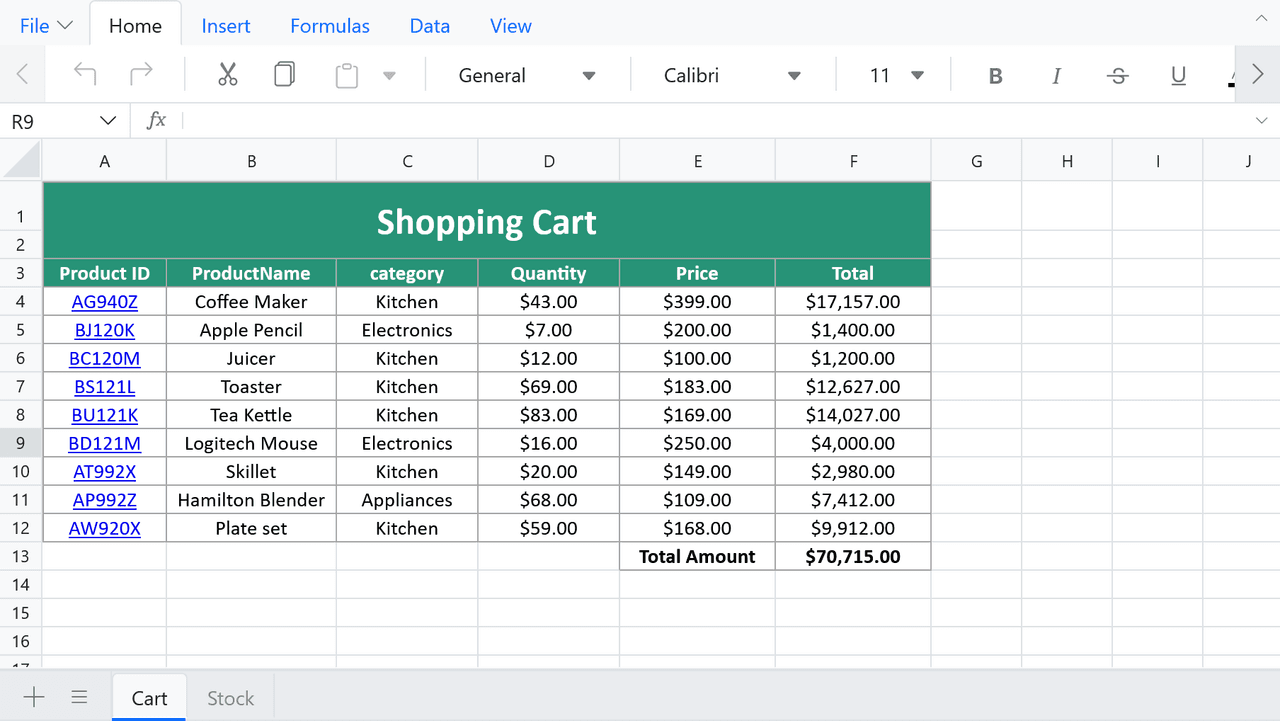Open the AT992X product link
Viewport: 1280px width, 721px height.
tap(105, 472)
